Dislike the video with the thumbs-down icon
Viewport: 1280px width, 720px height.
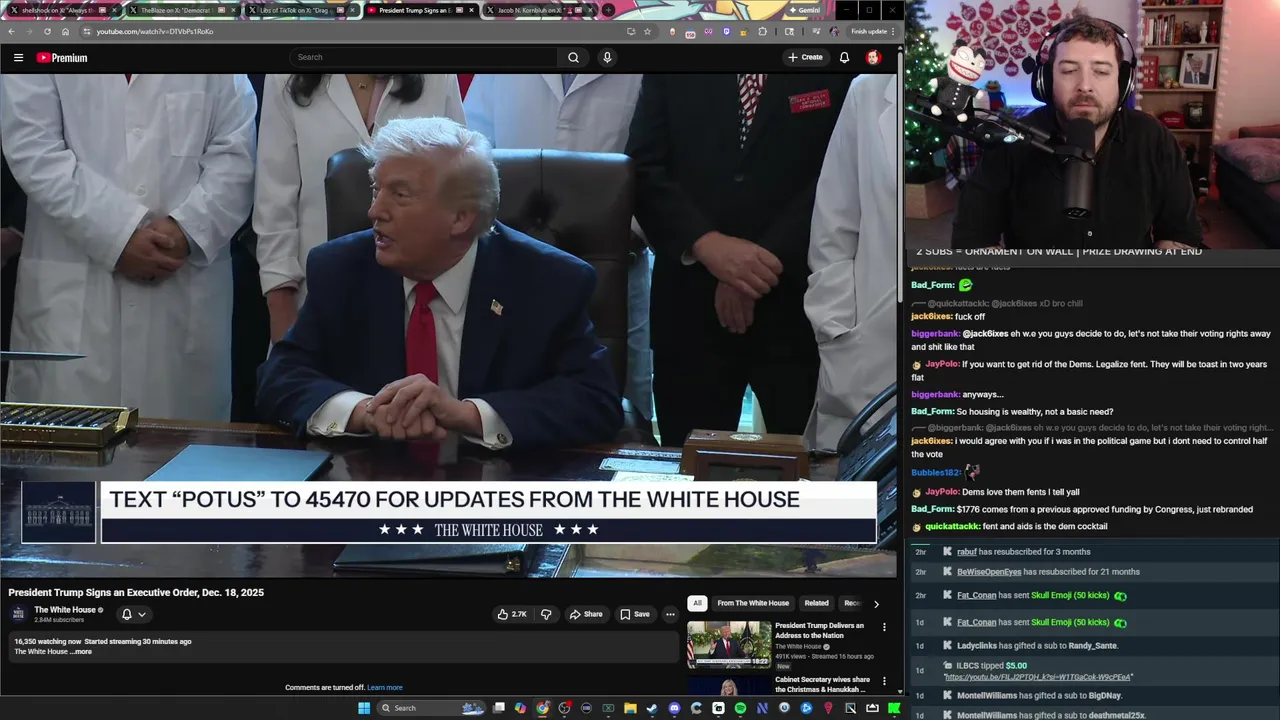click(x=546, y=614)
